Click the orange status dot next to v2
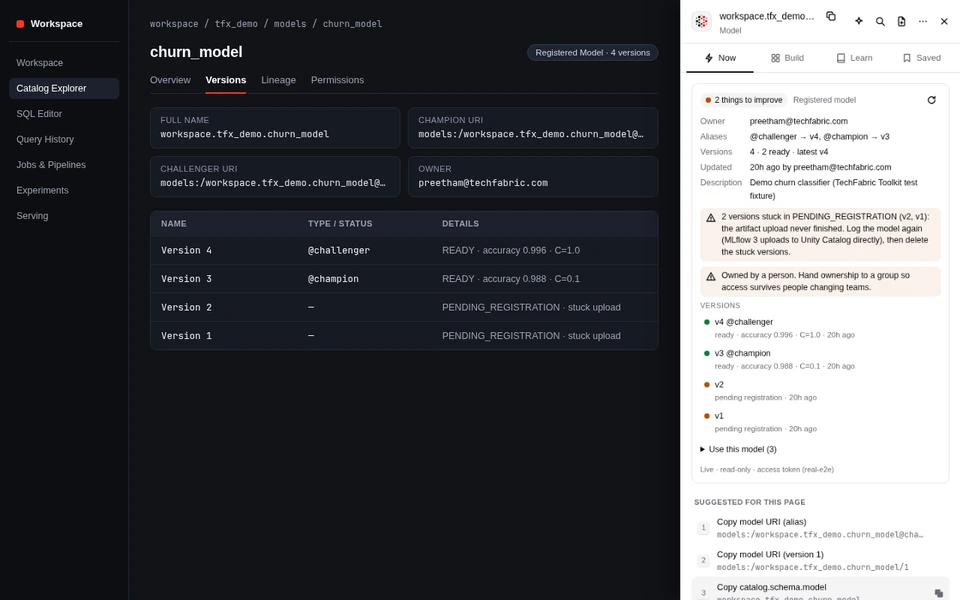 (707, 384)
